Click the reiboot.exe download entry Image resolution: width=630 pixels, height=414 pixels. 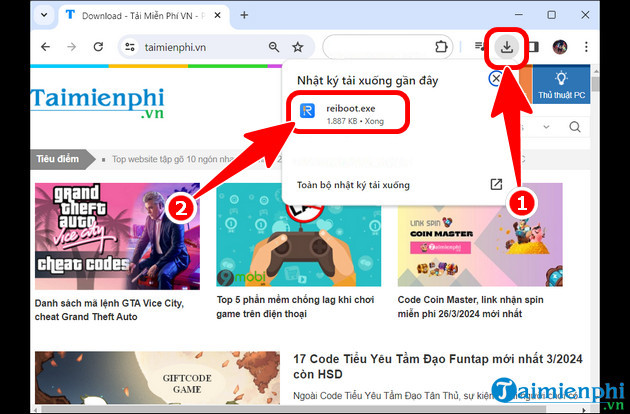[348, 114]
